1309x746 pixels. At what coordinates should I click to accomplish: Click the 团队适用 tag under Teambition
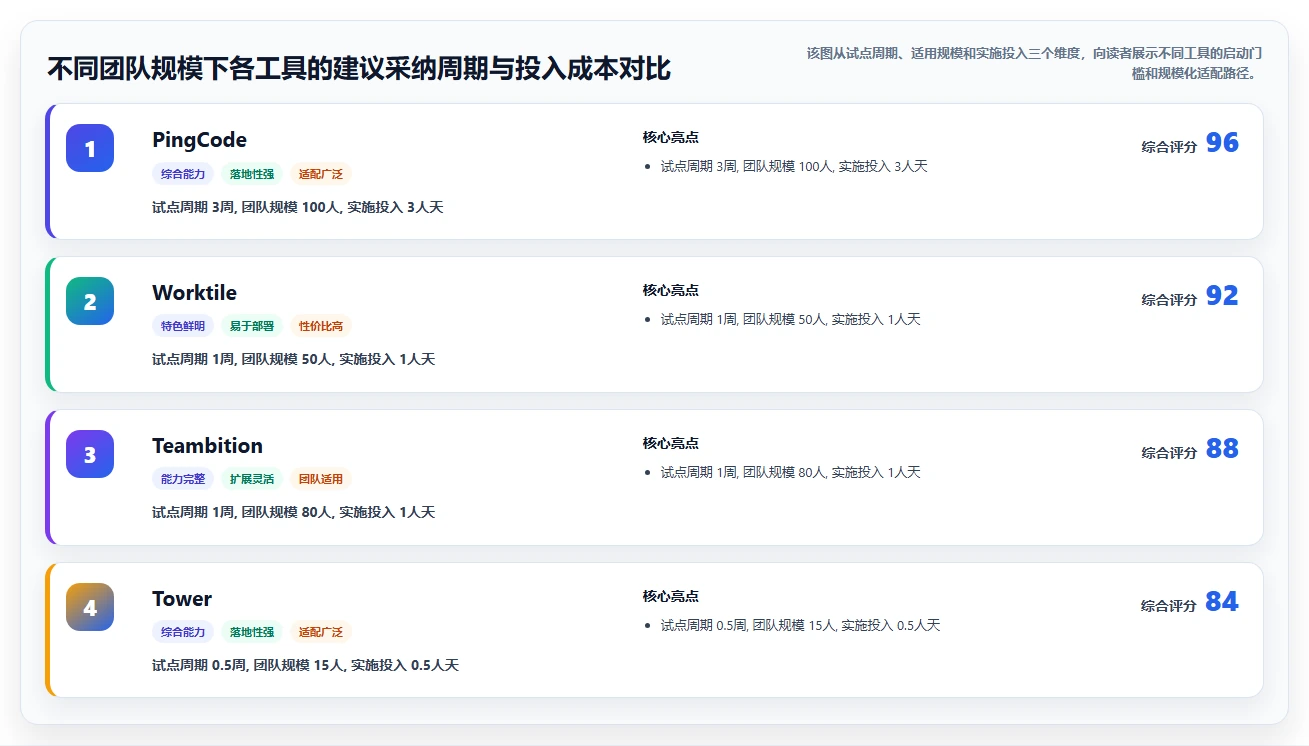pos(321,479)
